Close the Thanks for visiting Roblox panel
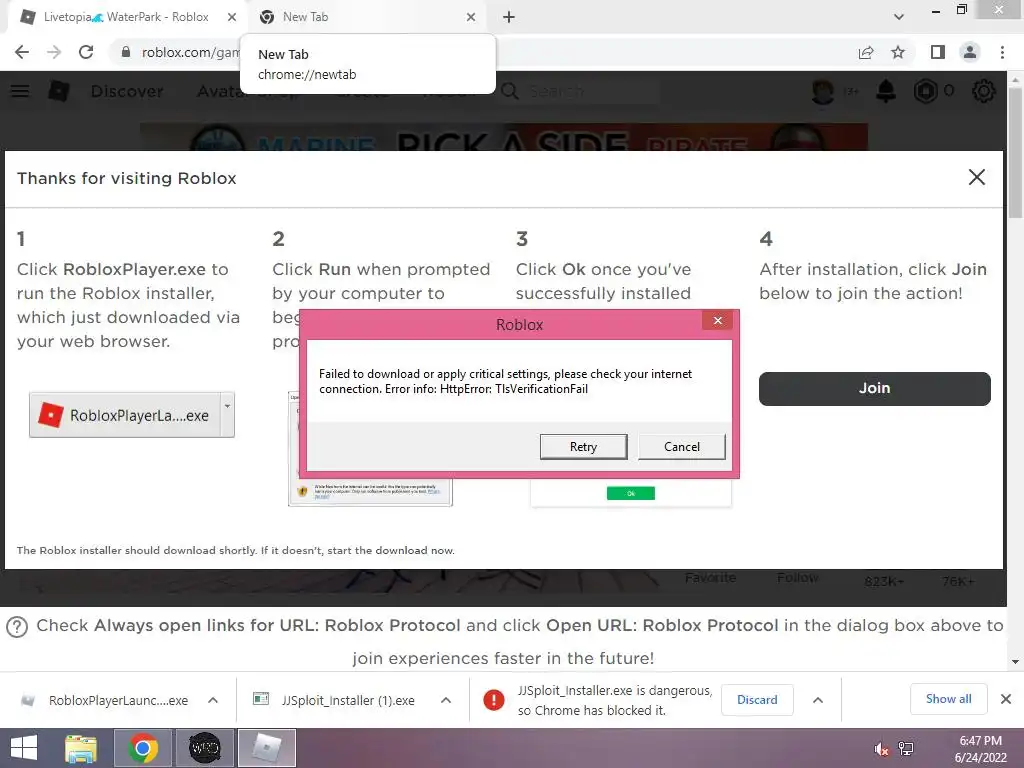Viewport: 1024px width, 768px height. [x=976, y=177]
